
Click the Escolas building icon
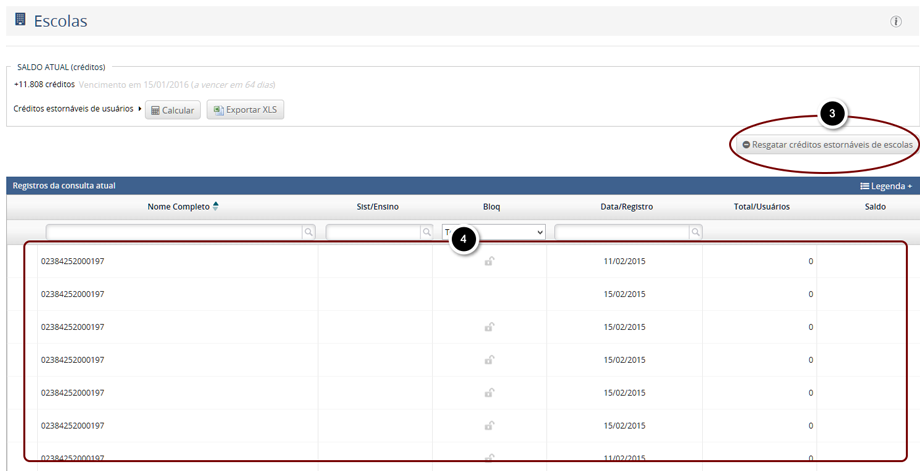point(20,20)
